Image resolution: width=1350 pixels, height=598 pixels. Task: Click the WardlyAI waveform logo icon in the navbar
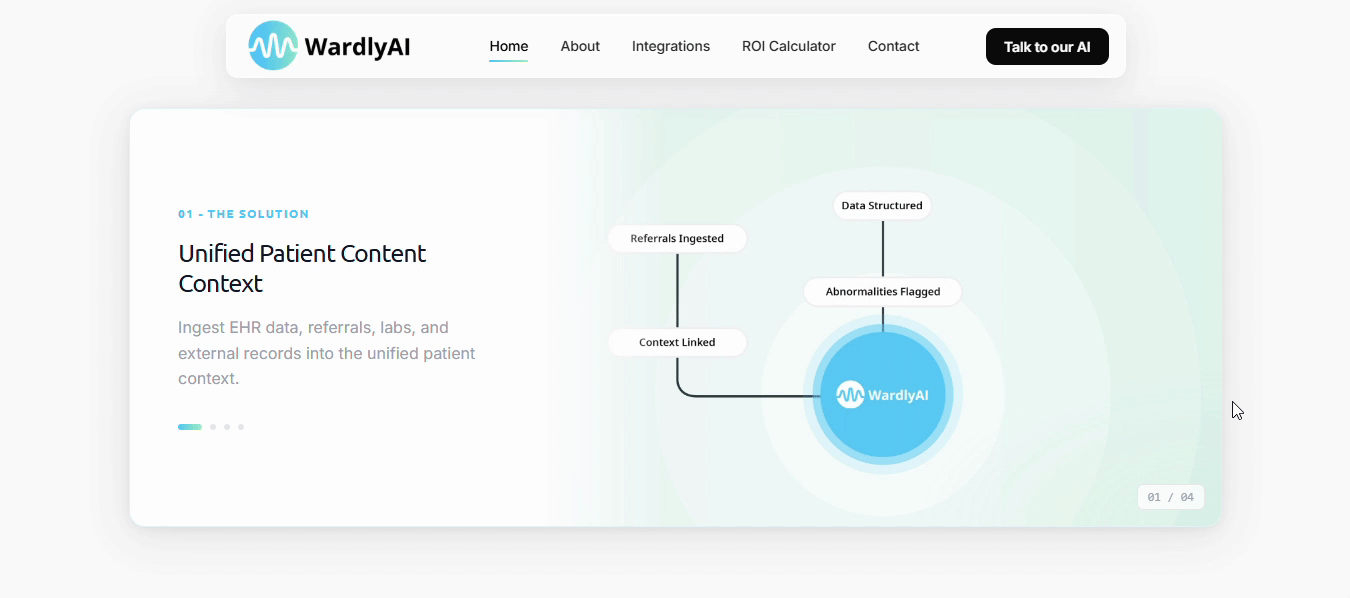point(273,46)
